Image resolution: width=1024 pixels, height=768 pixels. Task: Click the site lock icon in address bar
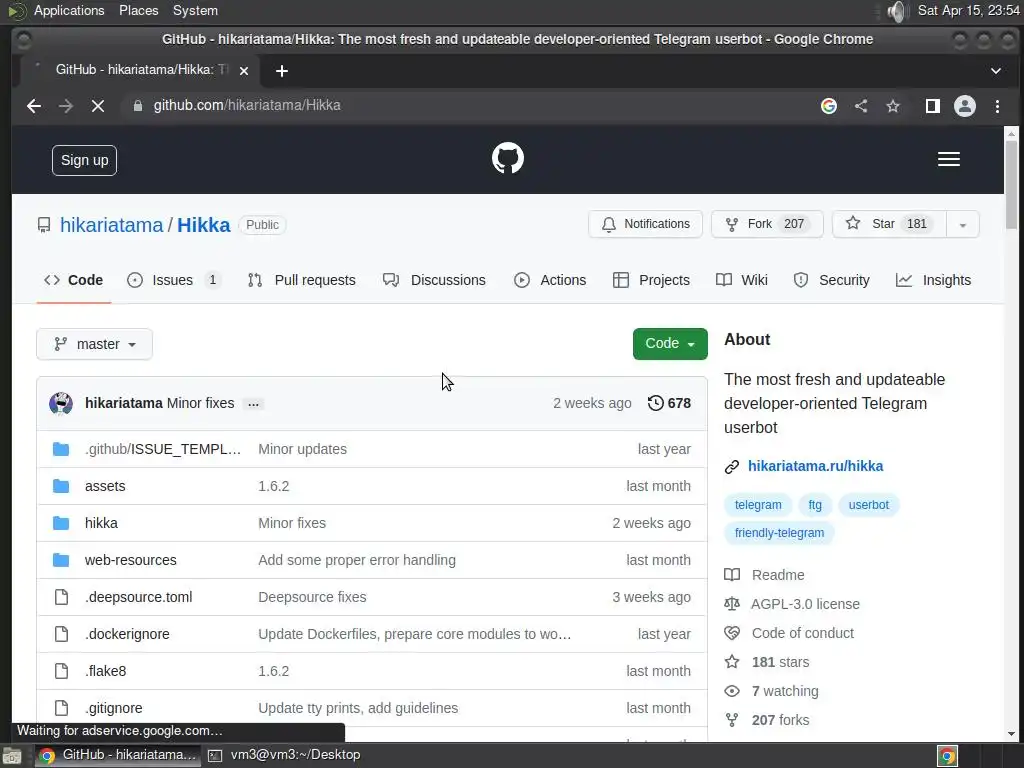138,106
